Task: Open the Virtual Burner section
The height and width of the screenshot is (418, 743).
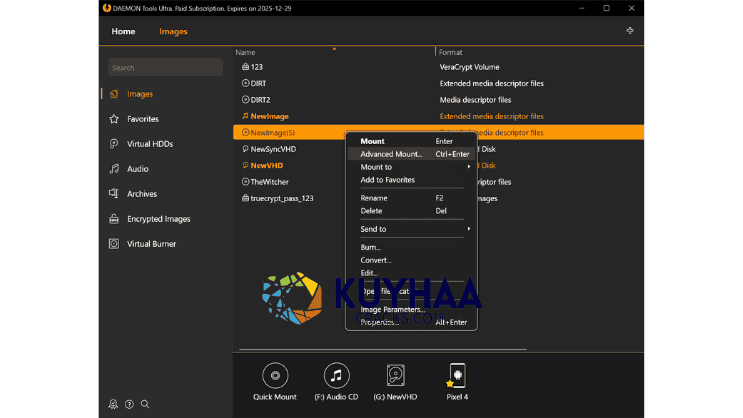Action: [151, 244]
